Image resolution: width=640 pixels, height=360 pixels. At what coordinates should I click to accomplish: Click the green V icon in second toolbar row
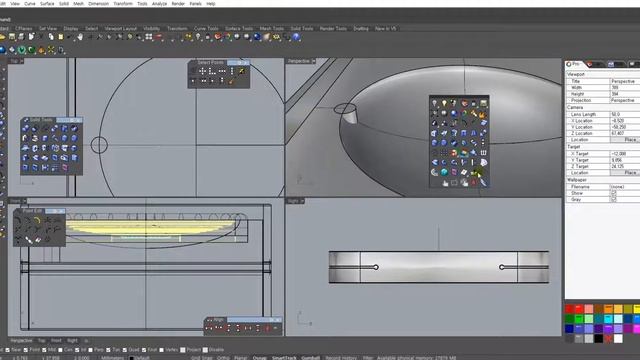[21, 50]
